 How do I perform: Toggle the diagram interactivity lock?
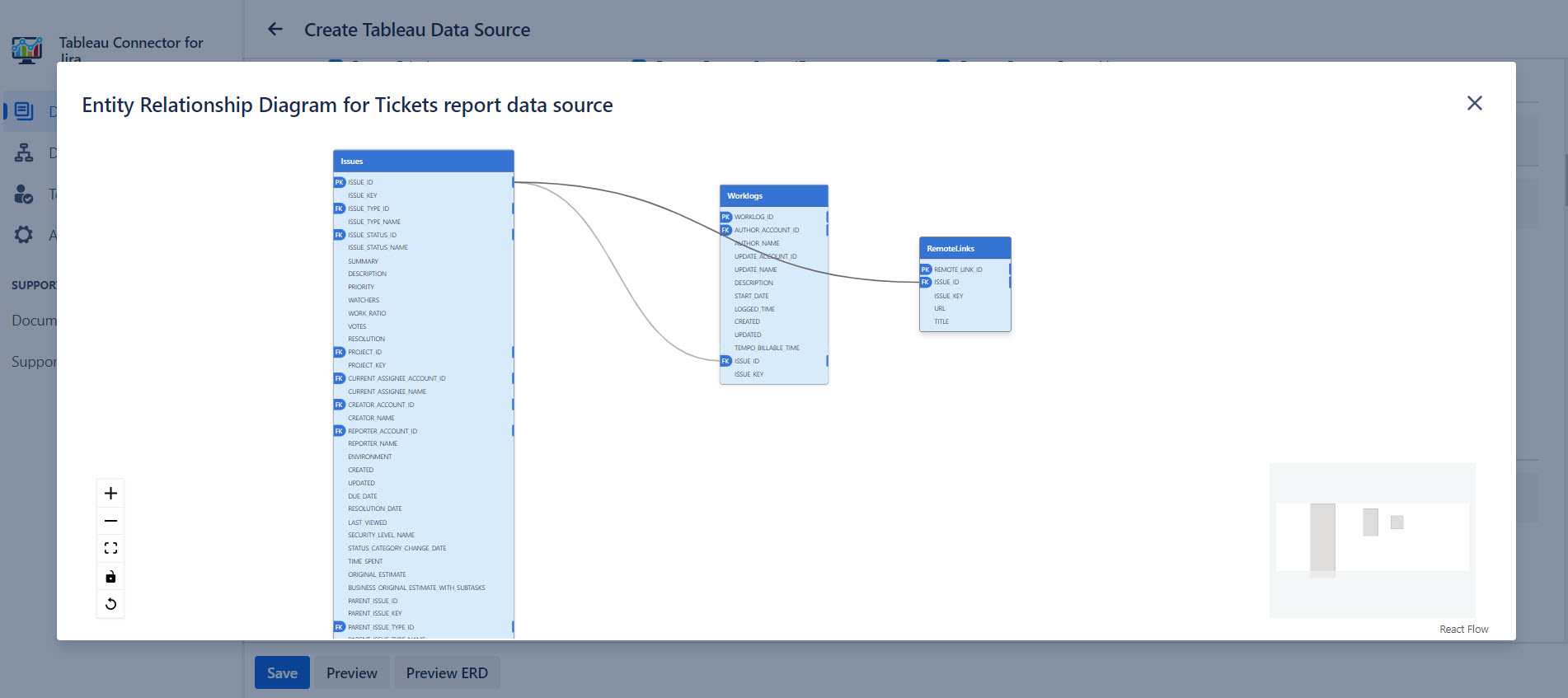tap(110, 576)
